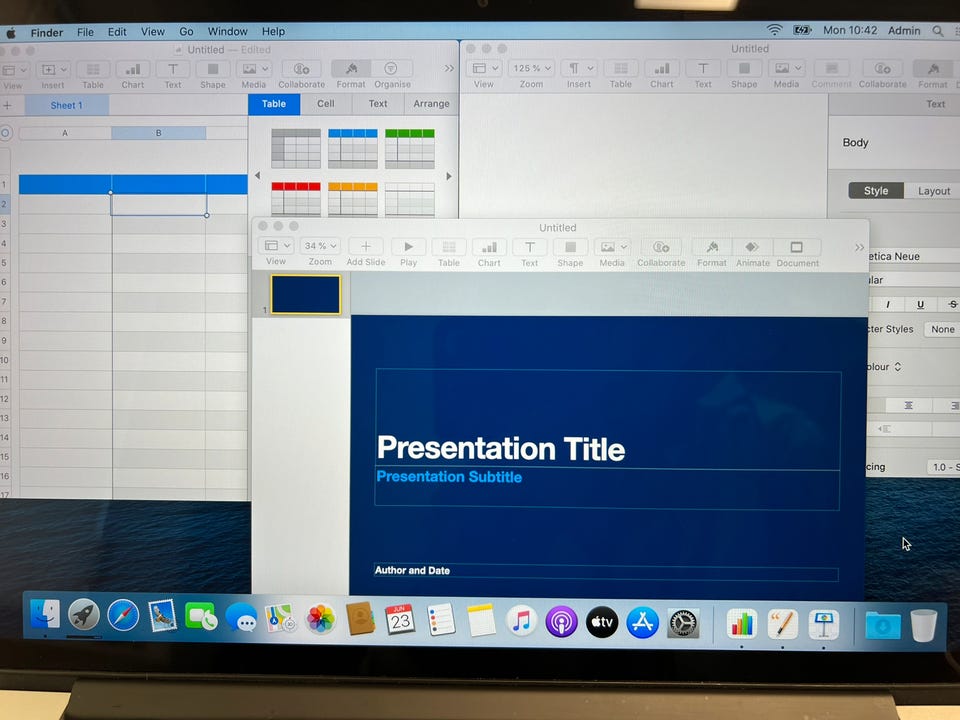
Task: Click Collaborate icon in Numbers toolbar
Action: pos(301,69)
